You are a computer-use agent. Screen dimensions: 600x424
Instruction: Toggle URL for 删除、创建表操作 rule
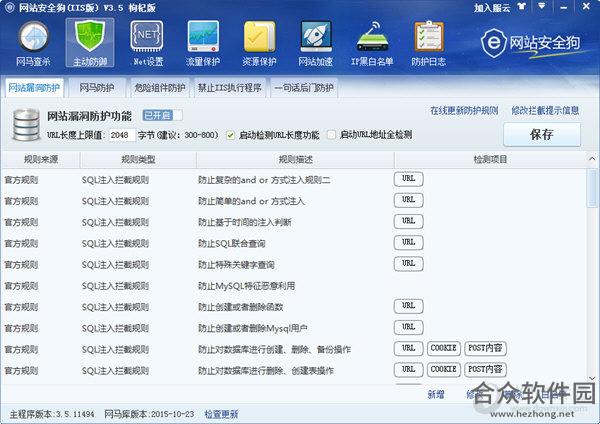coord(409,370)
